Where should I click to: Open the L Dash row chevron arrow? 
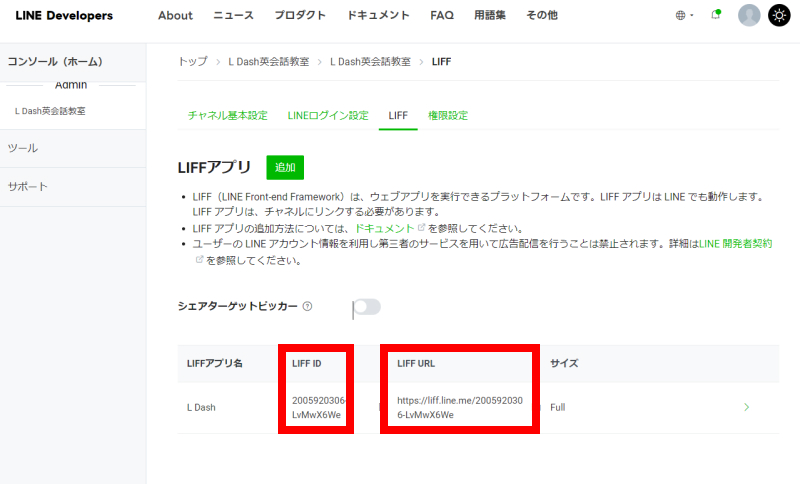746,407
